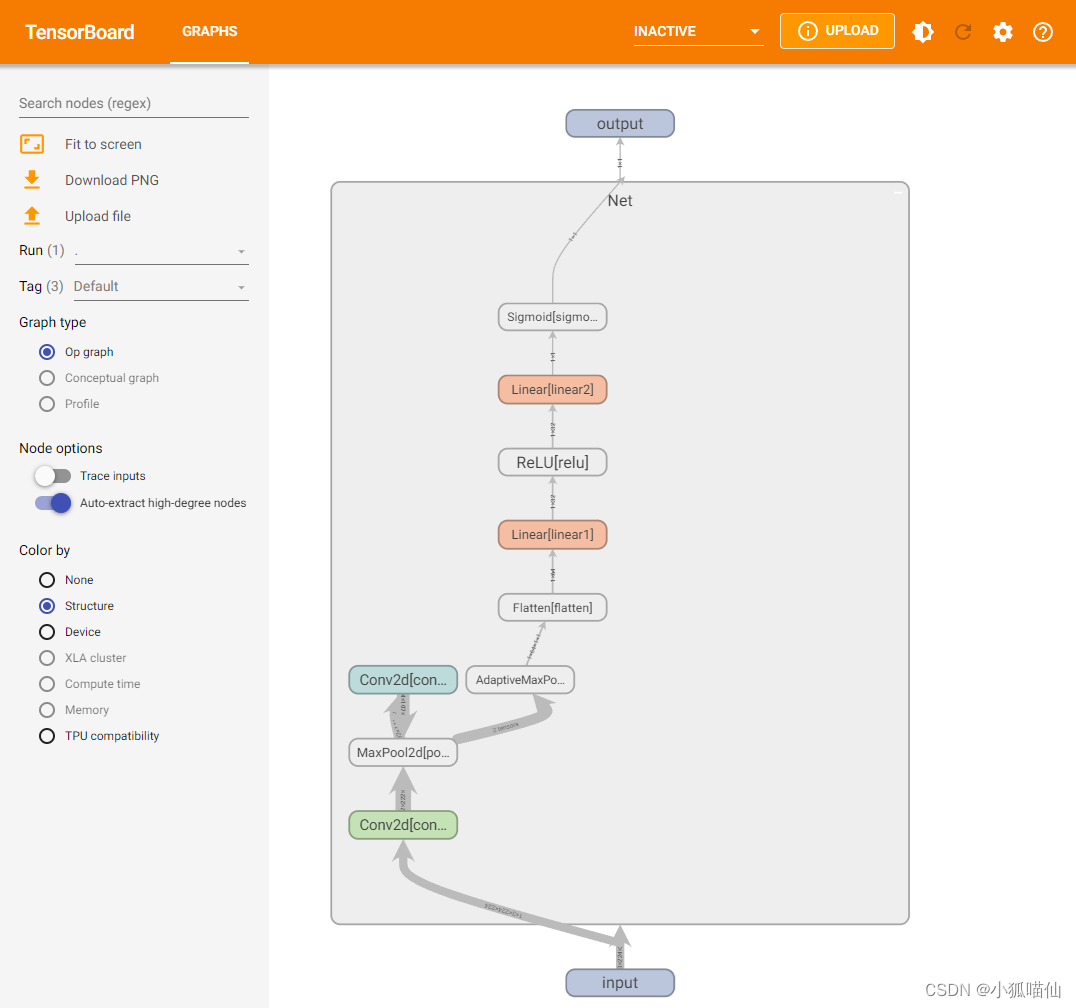Select the Linear[linear2] node in the graph
This screenshot has height=1008, width=1076.
[552, 389]
